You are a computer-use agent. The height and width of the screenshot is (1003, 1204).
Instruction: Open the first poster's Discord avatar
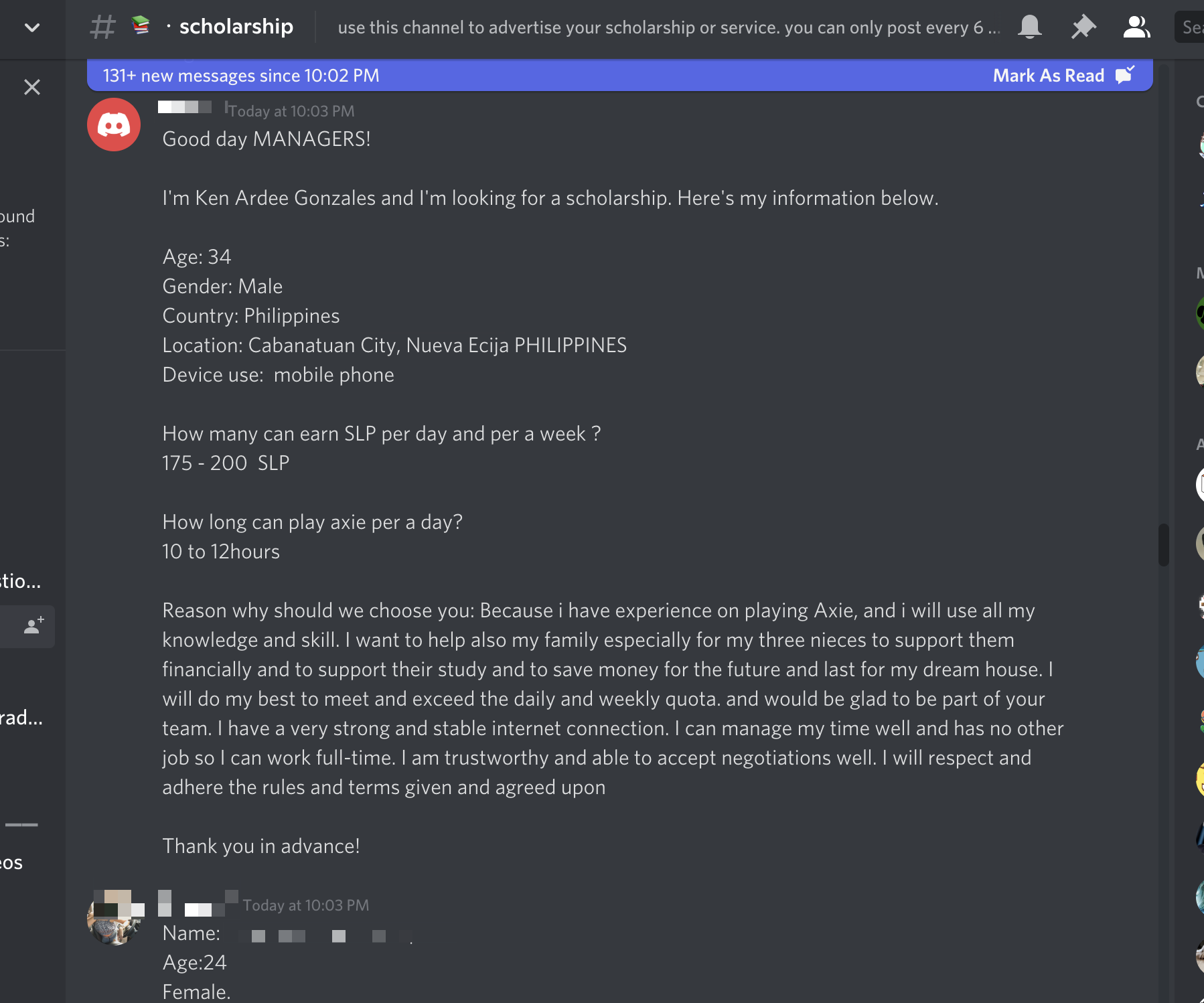tap(113, 124)
